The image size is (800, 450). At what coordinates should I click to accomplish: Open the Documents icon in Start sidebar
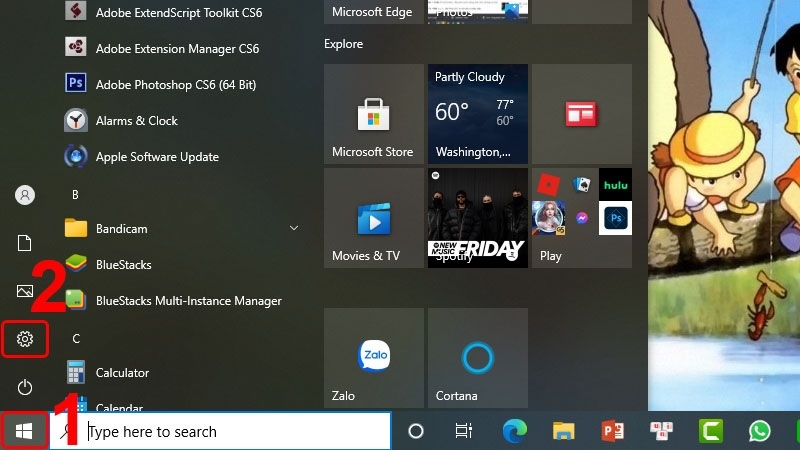pyautogui.click(x=24, y=243)
